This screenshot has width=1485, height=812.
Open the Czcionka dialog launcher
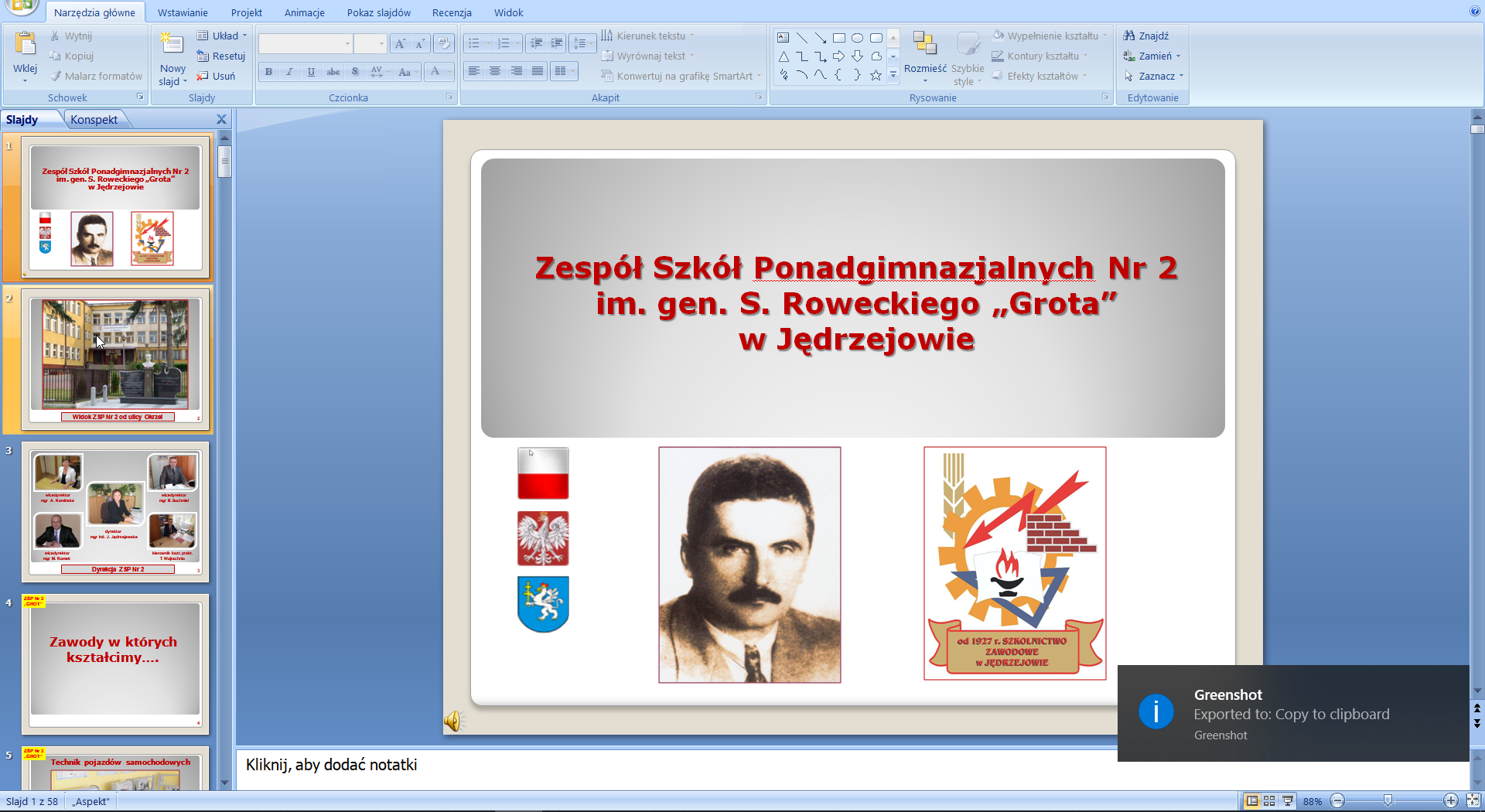click(x=449, y=97)
